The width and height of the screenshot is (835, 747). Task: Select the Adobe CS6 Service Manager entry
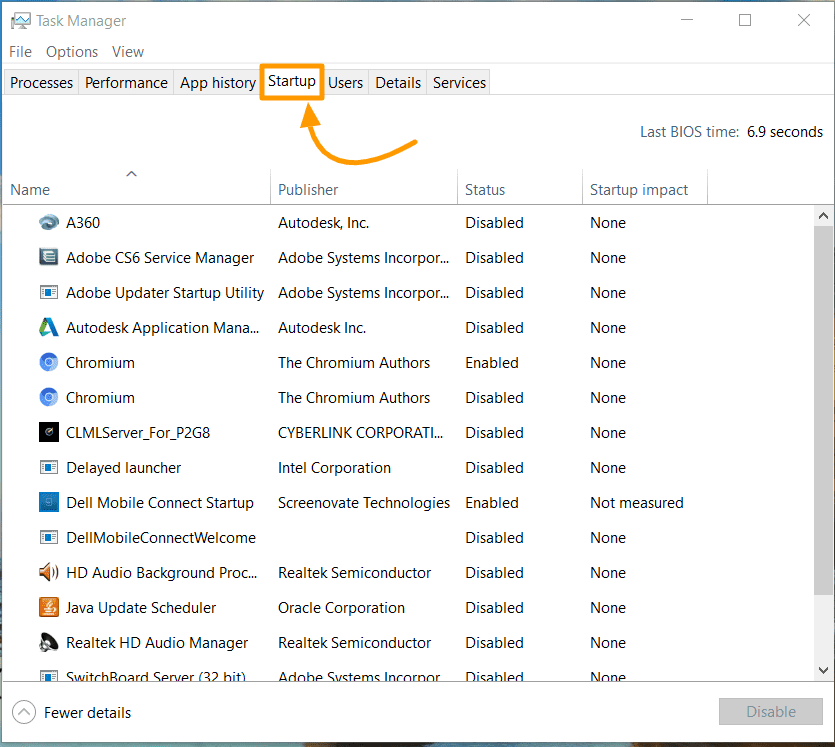click(160, 258)
